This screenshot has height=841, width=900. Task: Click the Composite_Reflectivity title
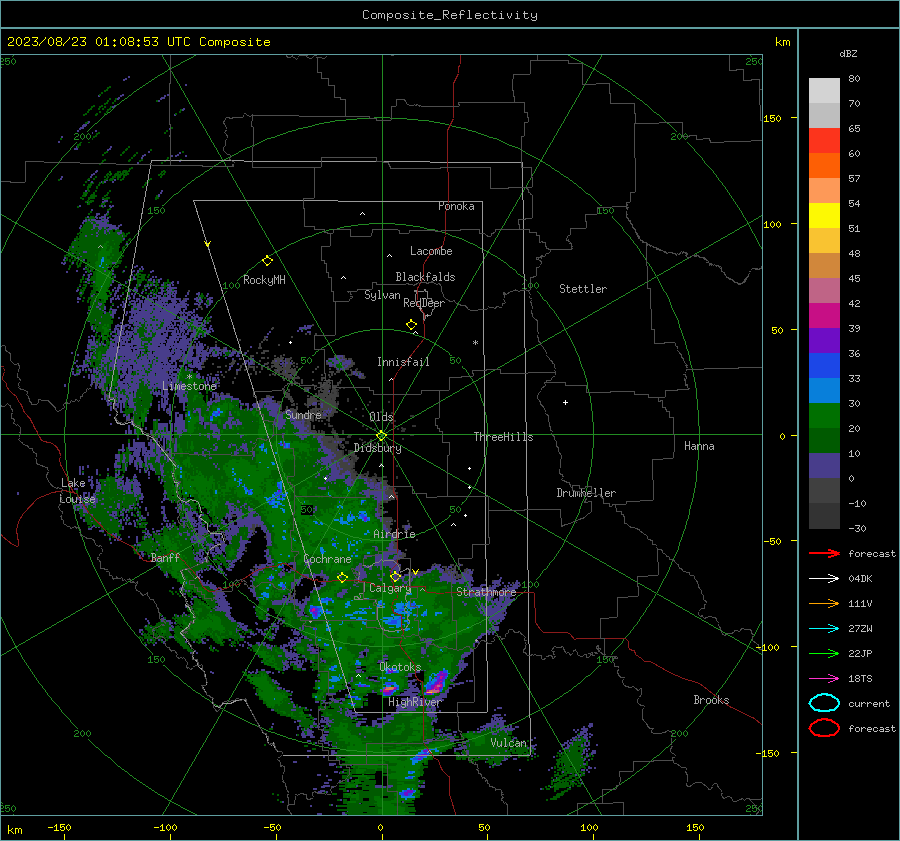(449, 15)
